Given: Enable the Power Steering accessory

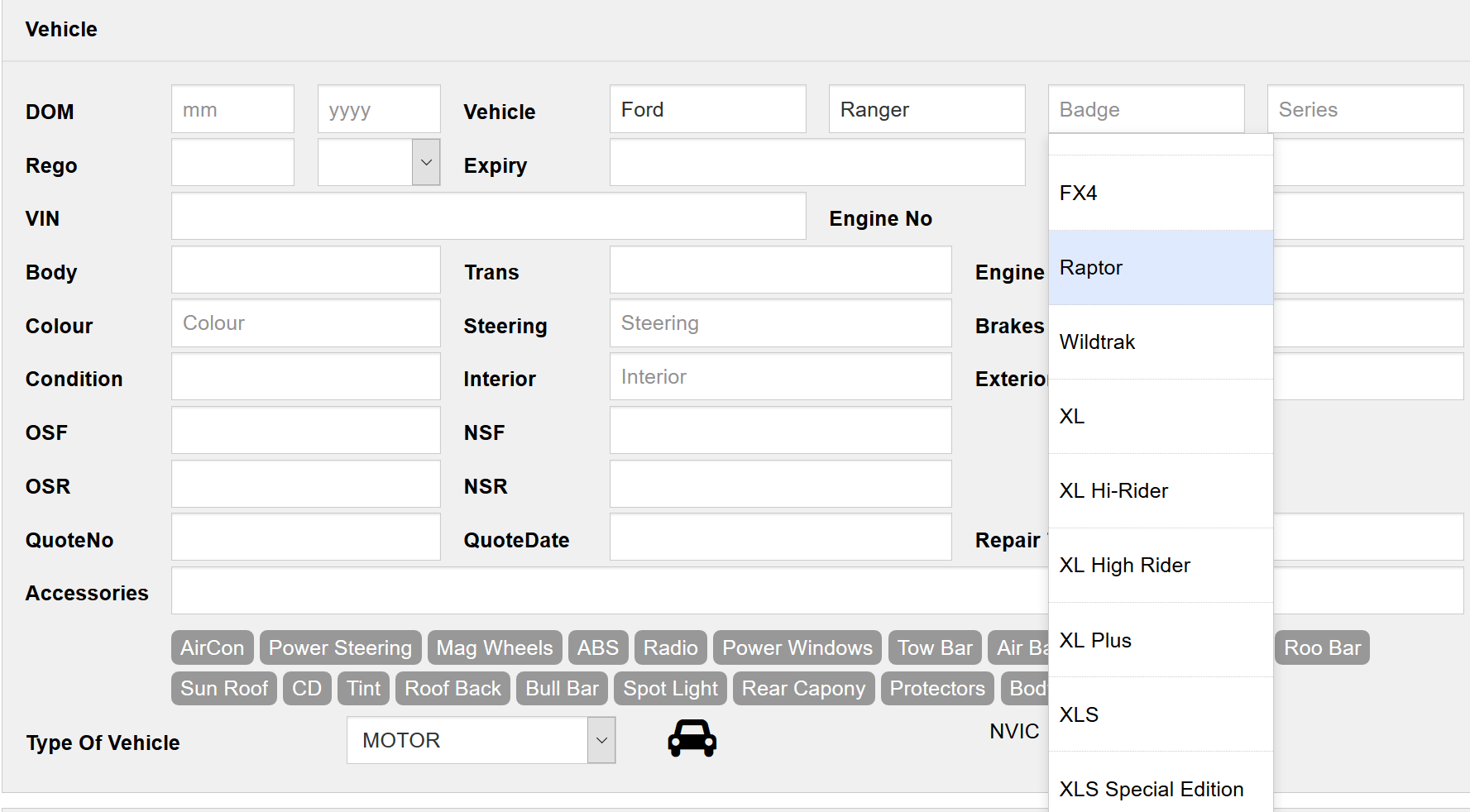Looking at the screenshot, I should point(341,647).
